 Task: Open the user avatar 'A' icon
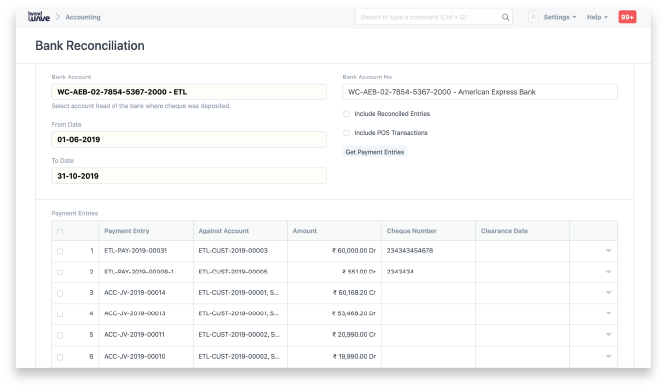[x=533, y=17]
